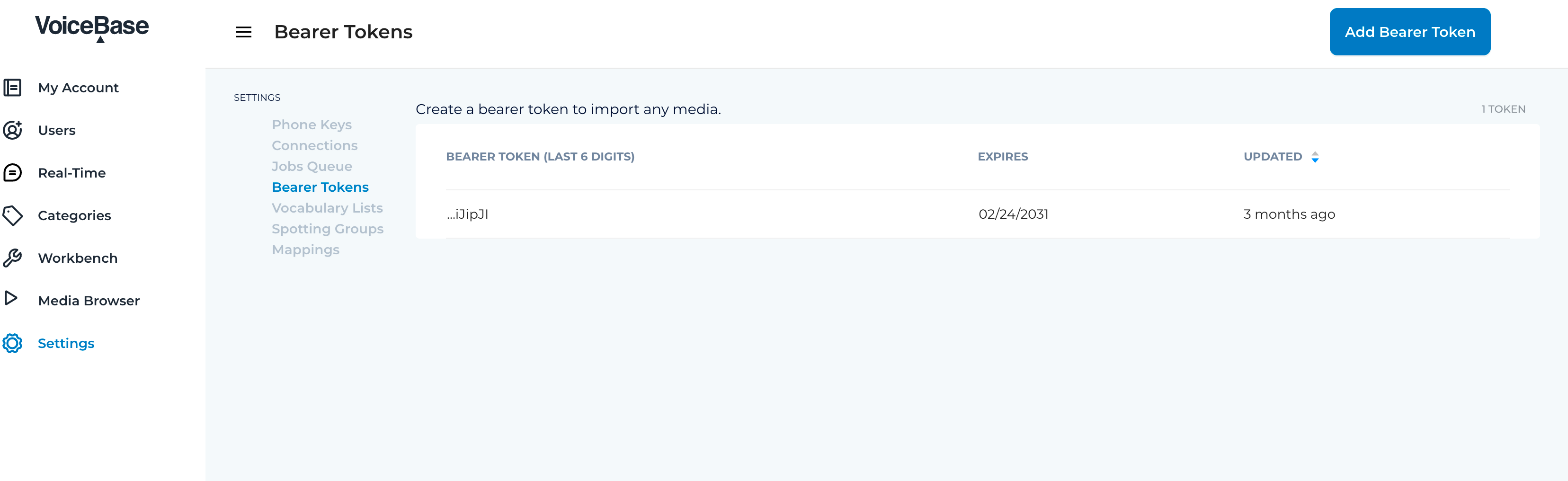1568x481 pixels.
Task: Open Categories section
Action: coord(74,215)
